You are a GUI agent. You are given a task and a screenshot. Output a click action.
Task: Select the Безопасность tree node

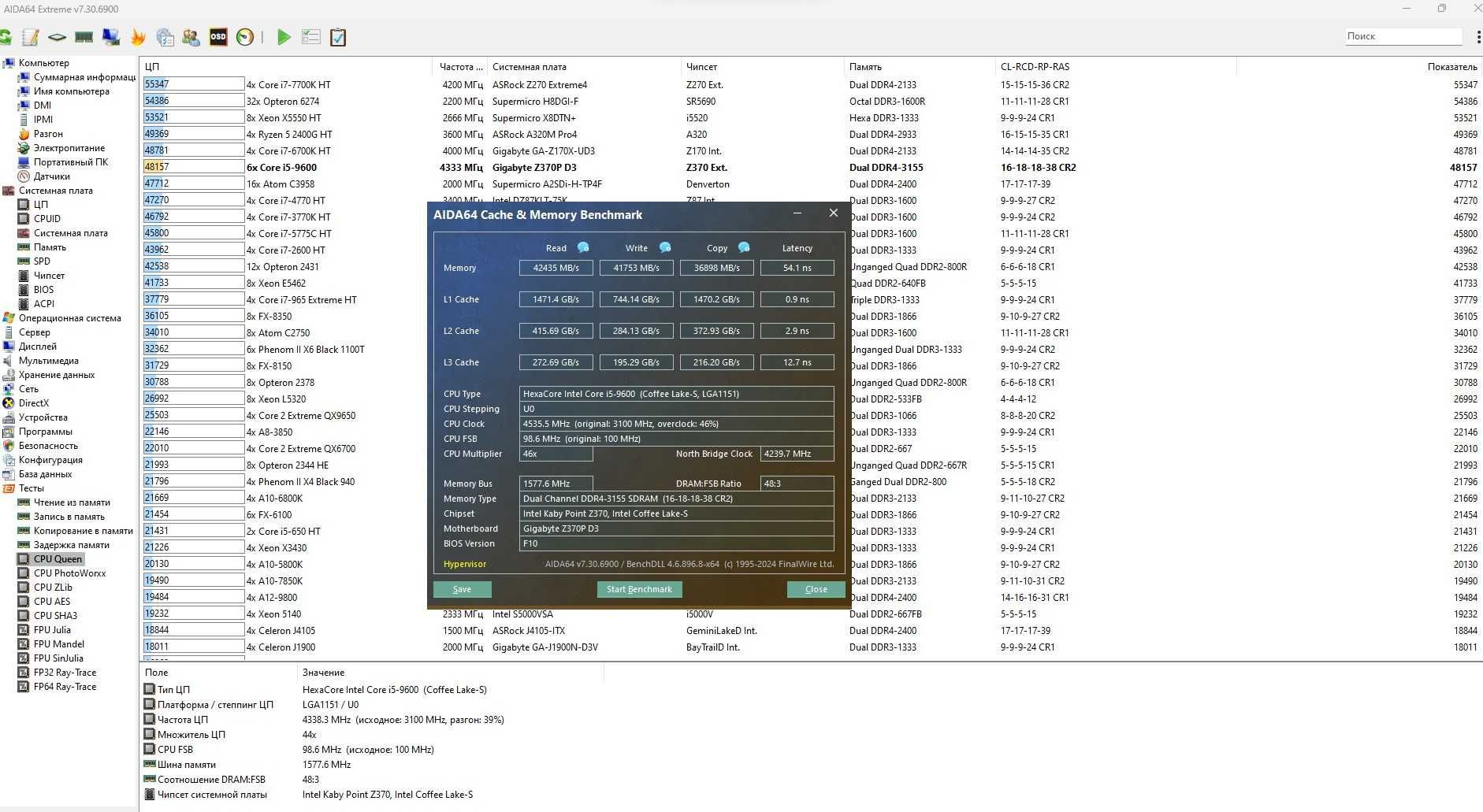coord(47,446)
